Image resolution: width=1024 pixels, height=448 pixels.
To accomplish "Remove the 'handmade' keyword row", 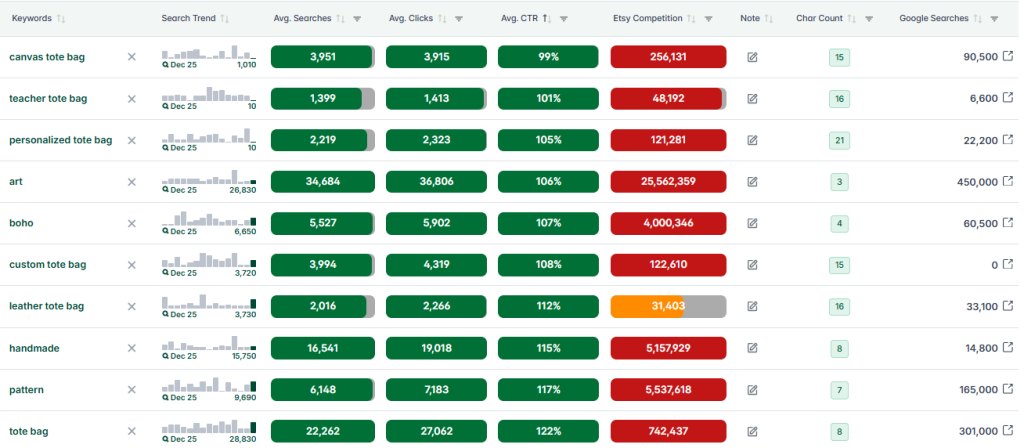I will 131,348.
